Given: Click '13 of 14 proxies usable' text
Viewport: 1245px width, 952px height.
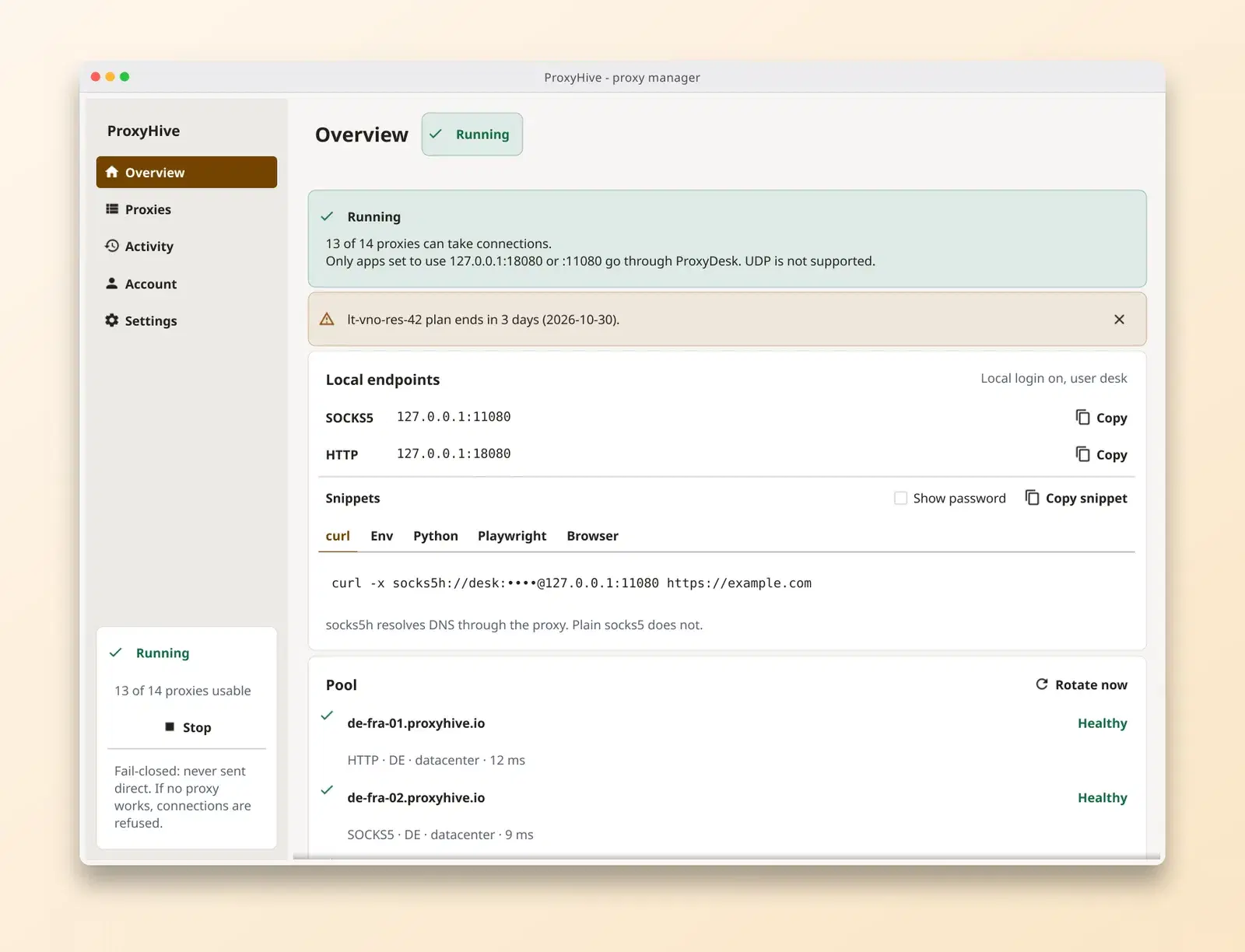Looking at the screenshot, I should click(183, 691).
